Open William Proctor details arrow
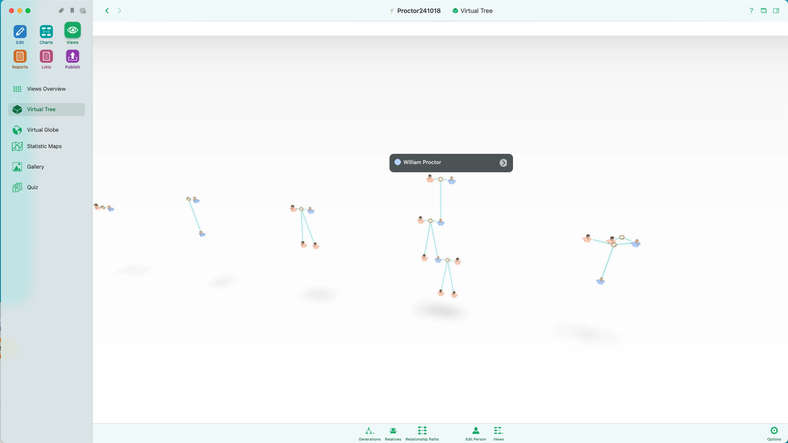This screenshot has width=788, height=443. 503,163
